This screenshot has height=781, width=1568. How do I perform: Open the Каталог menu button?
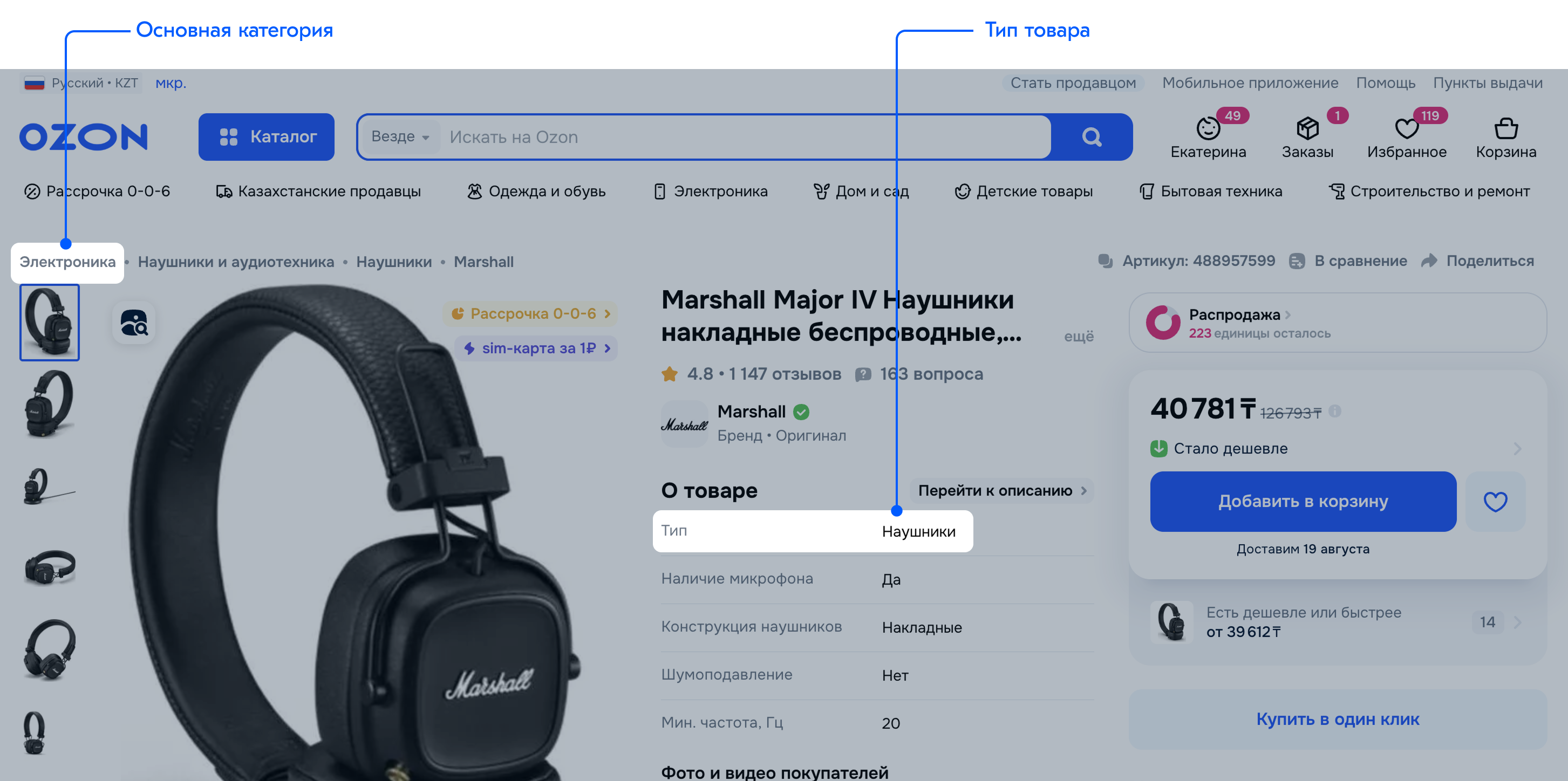(266, 137)
